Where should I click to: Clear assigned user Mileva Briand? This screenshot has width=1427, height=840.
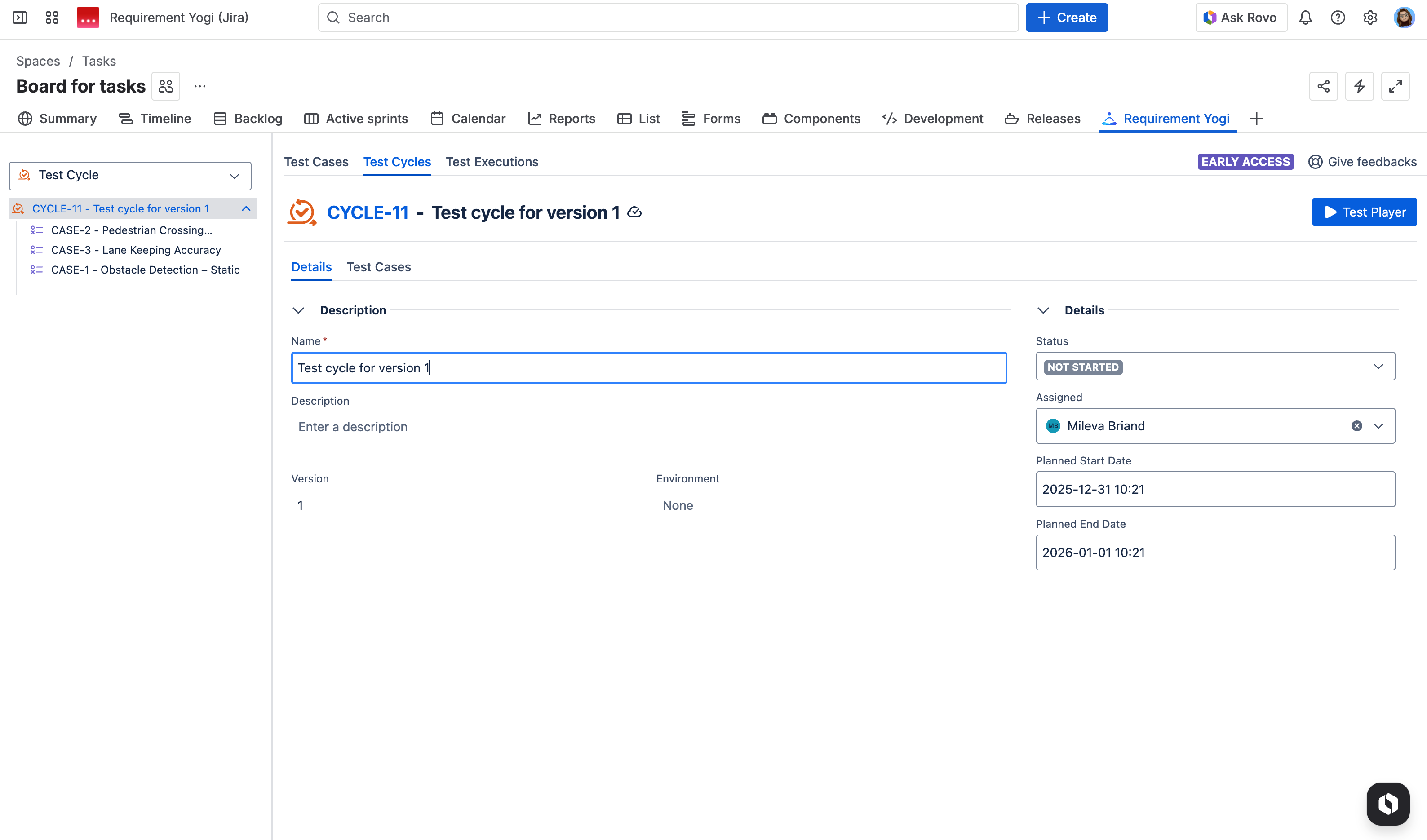tap(1357, 426)
